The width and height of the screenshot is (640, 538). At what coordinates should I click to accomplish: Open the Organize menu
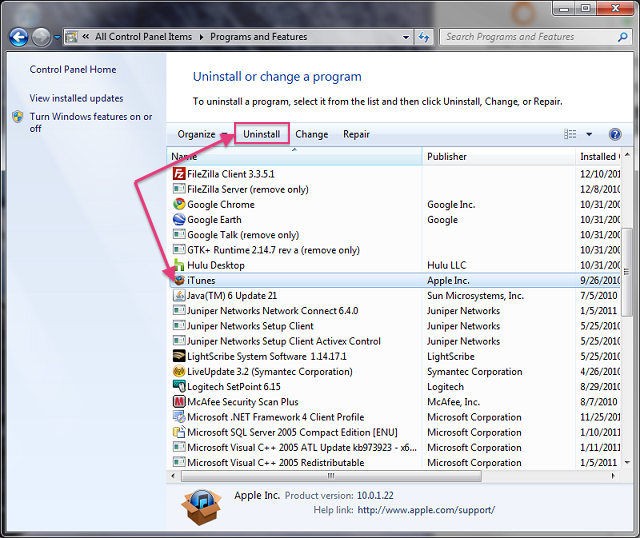pos(202,134)
